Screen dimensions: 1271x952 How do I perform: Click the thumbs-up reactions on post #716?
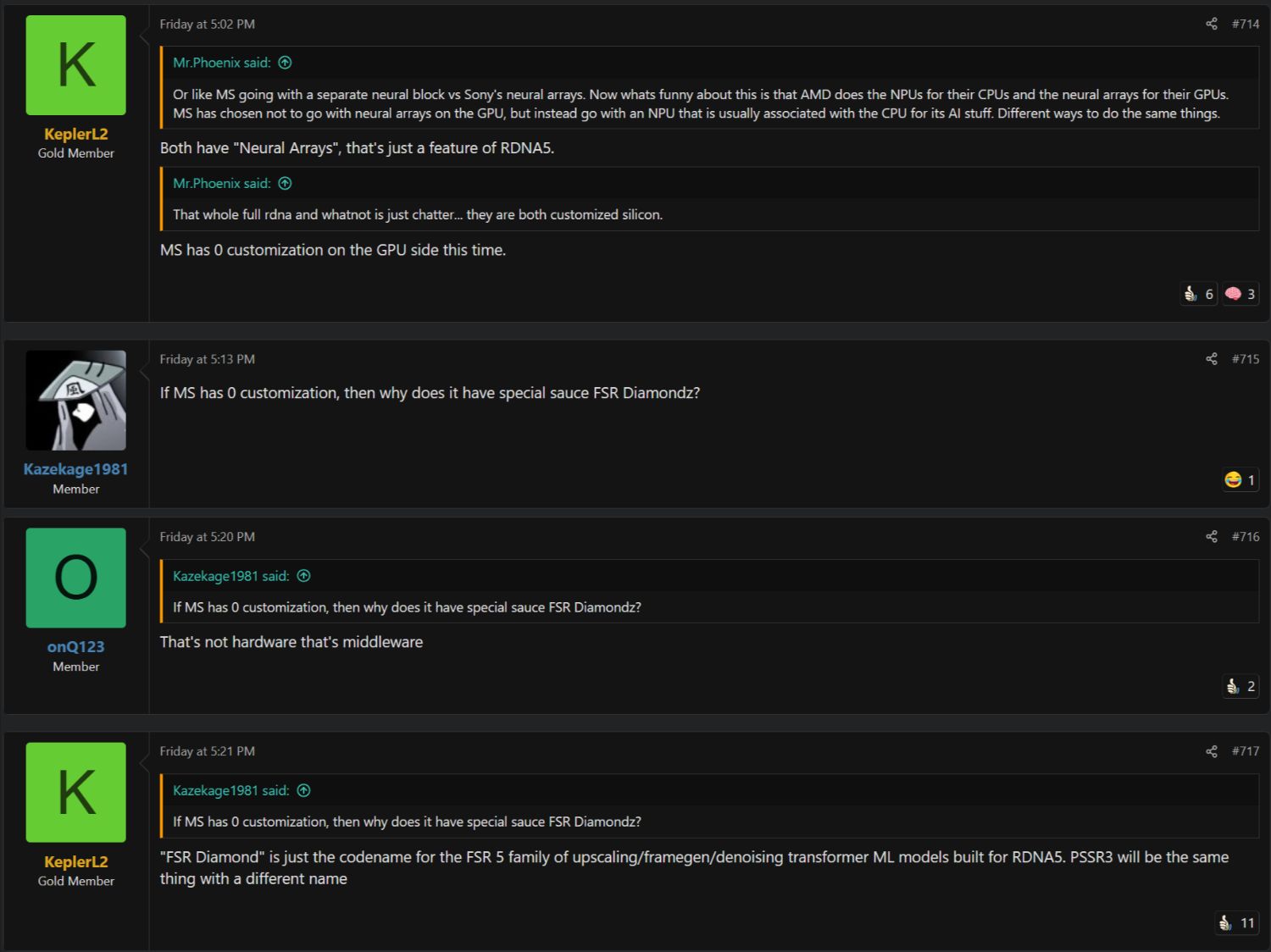(x=1240, y=686)
